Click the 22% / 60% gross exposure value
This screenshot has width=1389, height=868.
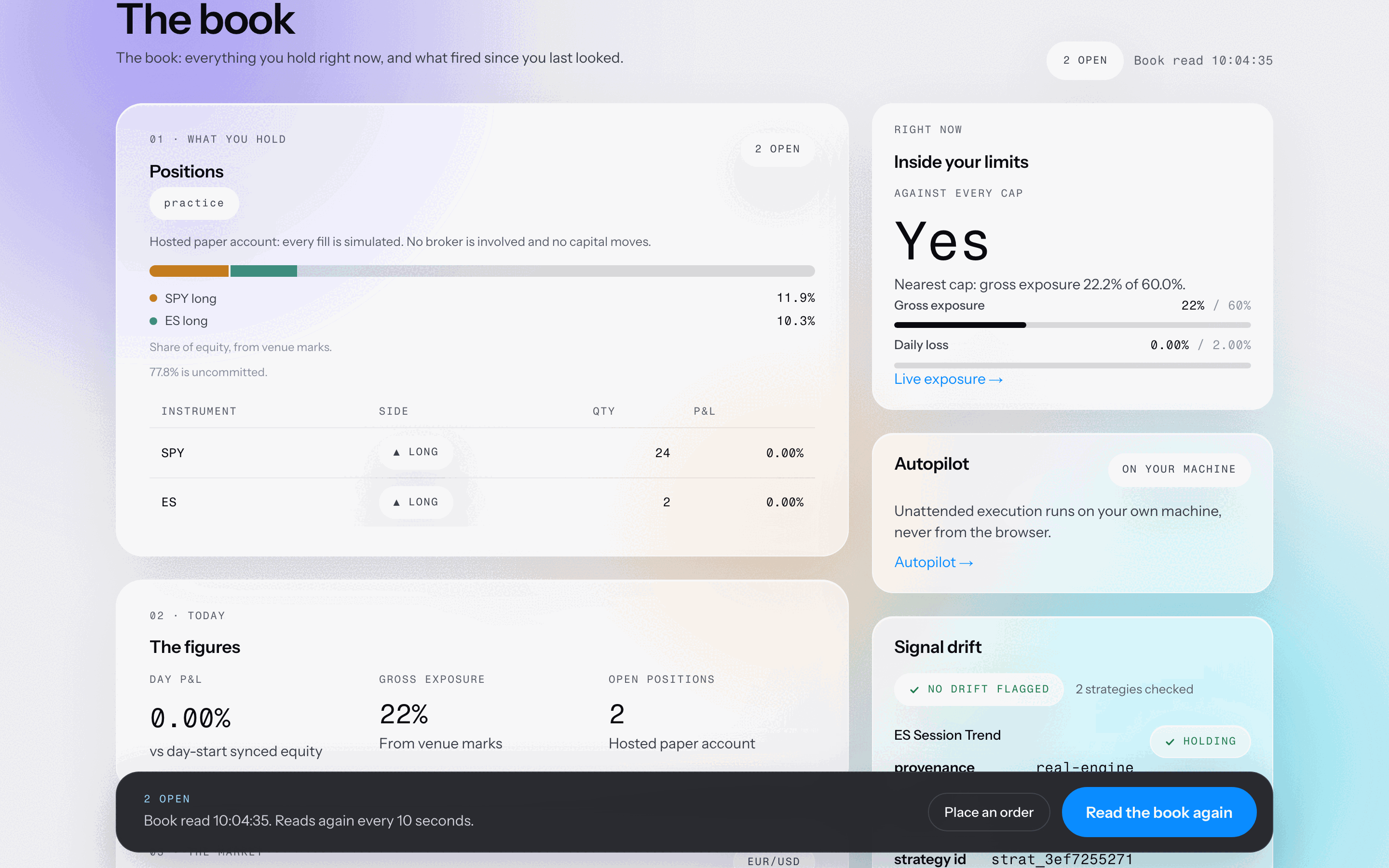[1216, 305]
